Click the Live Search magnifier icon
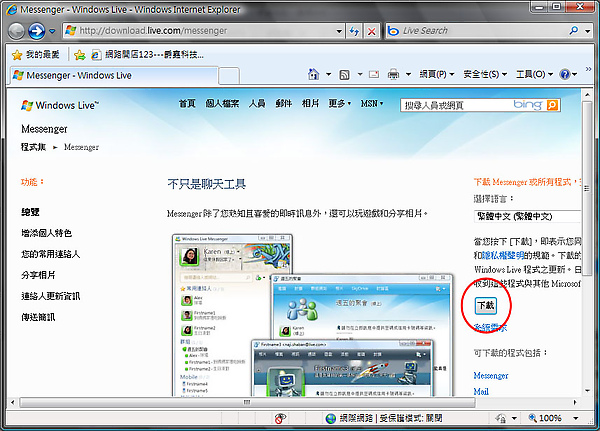 574,30
